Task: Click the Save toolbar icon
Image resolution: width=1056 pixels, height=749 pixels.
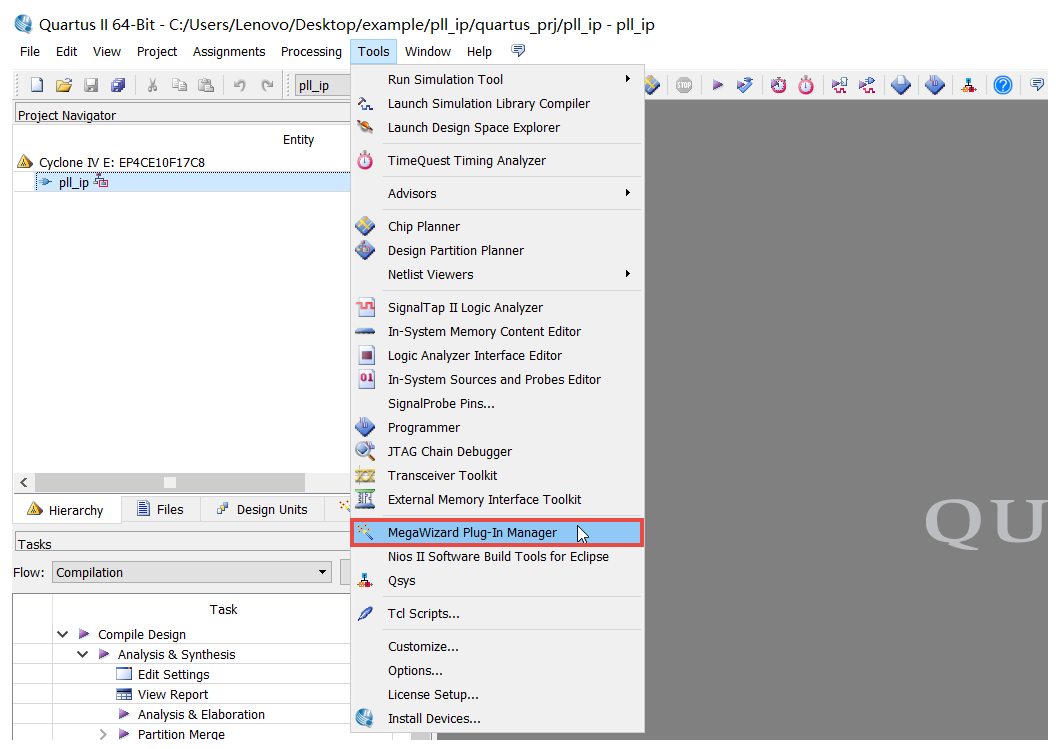Action: [x=91, y=85]
